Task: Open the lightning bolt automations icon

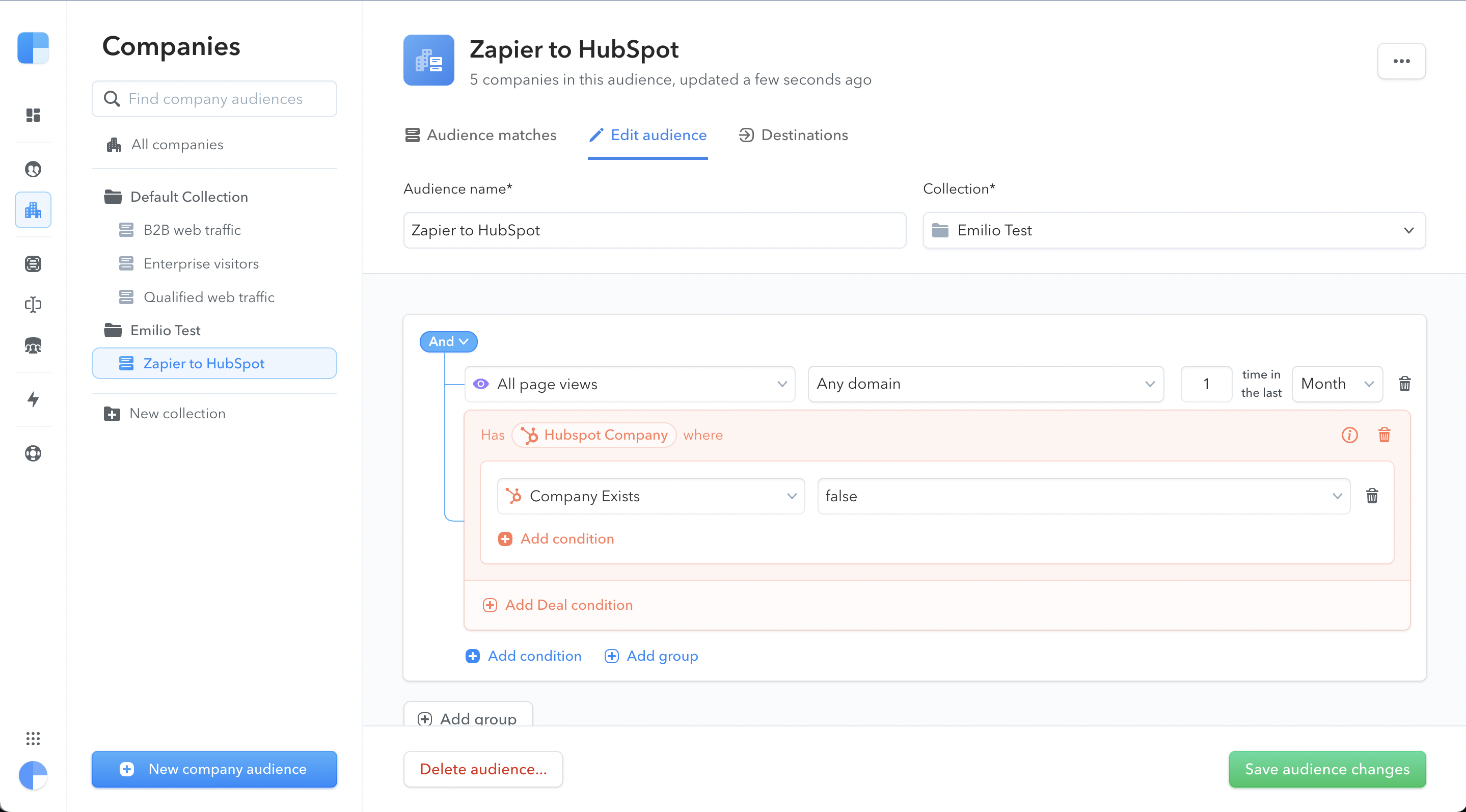Action: point(33,399)
